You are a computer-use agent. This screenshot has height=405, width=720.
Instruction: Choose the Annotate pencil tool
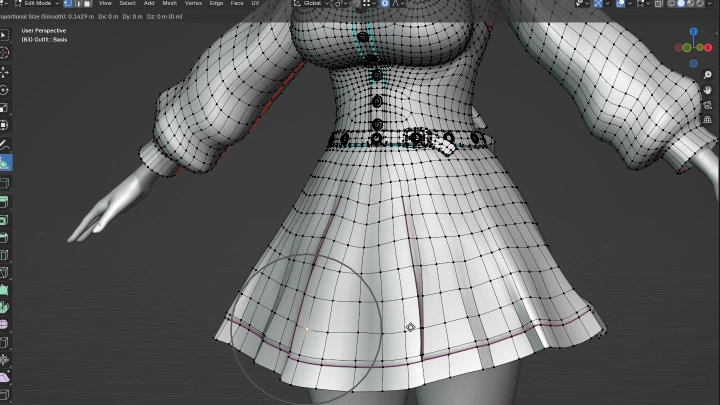pyautogui.click(x=5, y=145)
